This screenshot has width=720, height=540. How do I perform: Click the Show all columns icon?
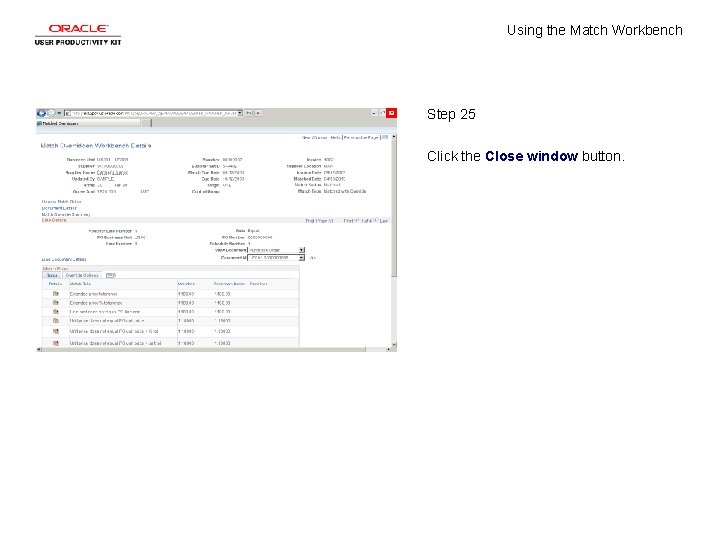pos(111,275)
